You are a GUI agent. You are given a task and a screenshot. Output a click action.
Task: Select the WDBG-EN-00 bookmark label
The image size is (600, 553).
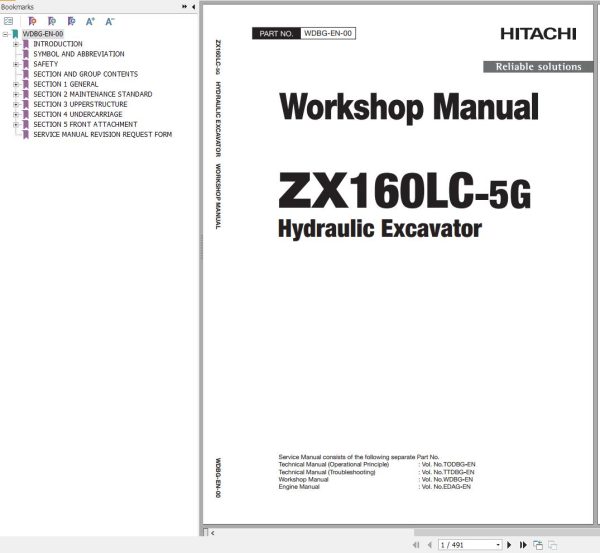[x=42, y=34]
